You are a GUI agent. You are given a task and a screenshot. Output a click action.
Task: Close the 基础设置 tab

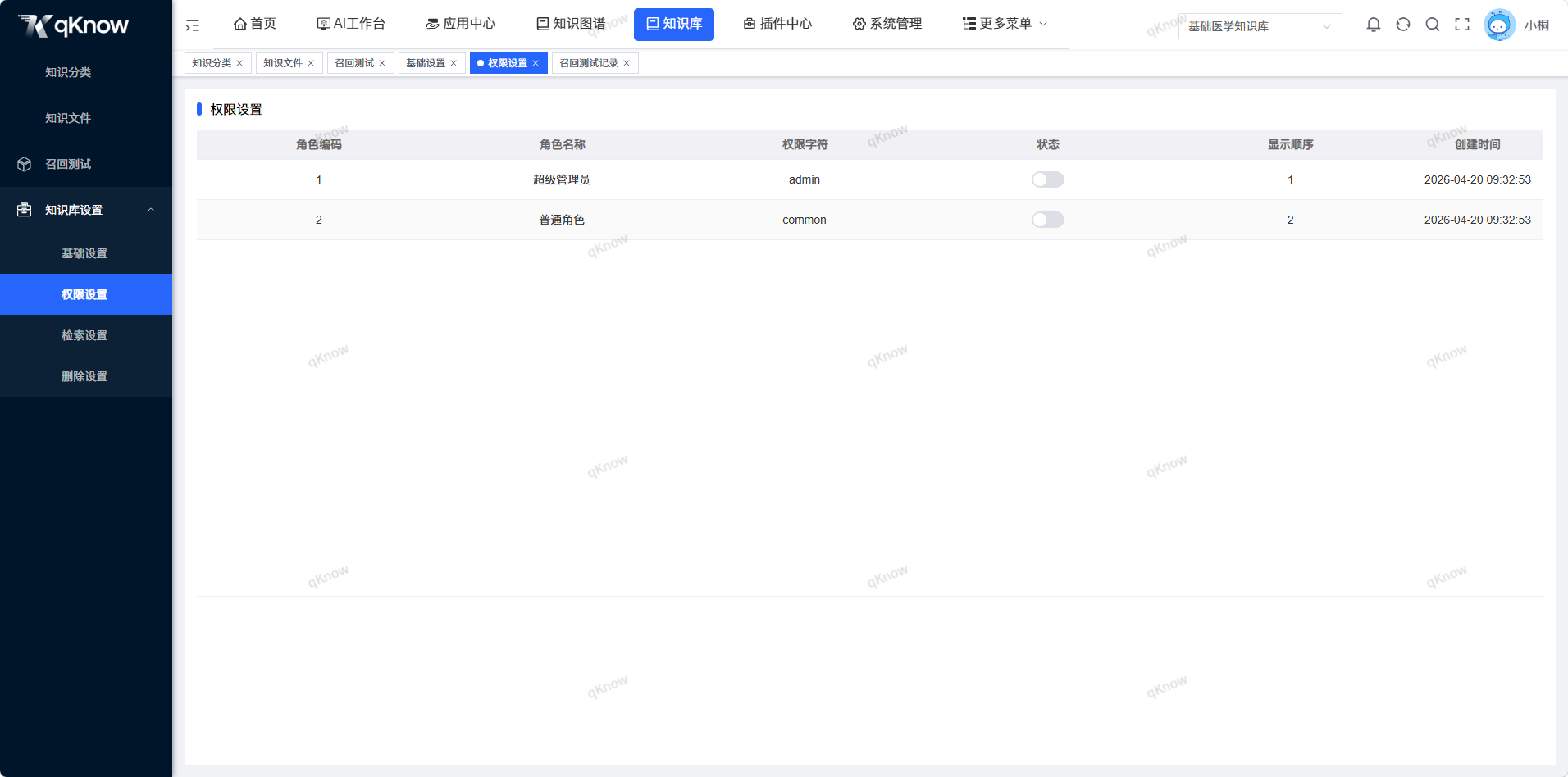tap(454, 63)
